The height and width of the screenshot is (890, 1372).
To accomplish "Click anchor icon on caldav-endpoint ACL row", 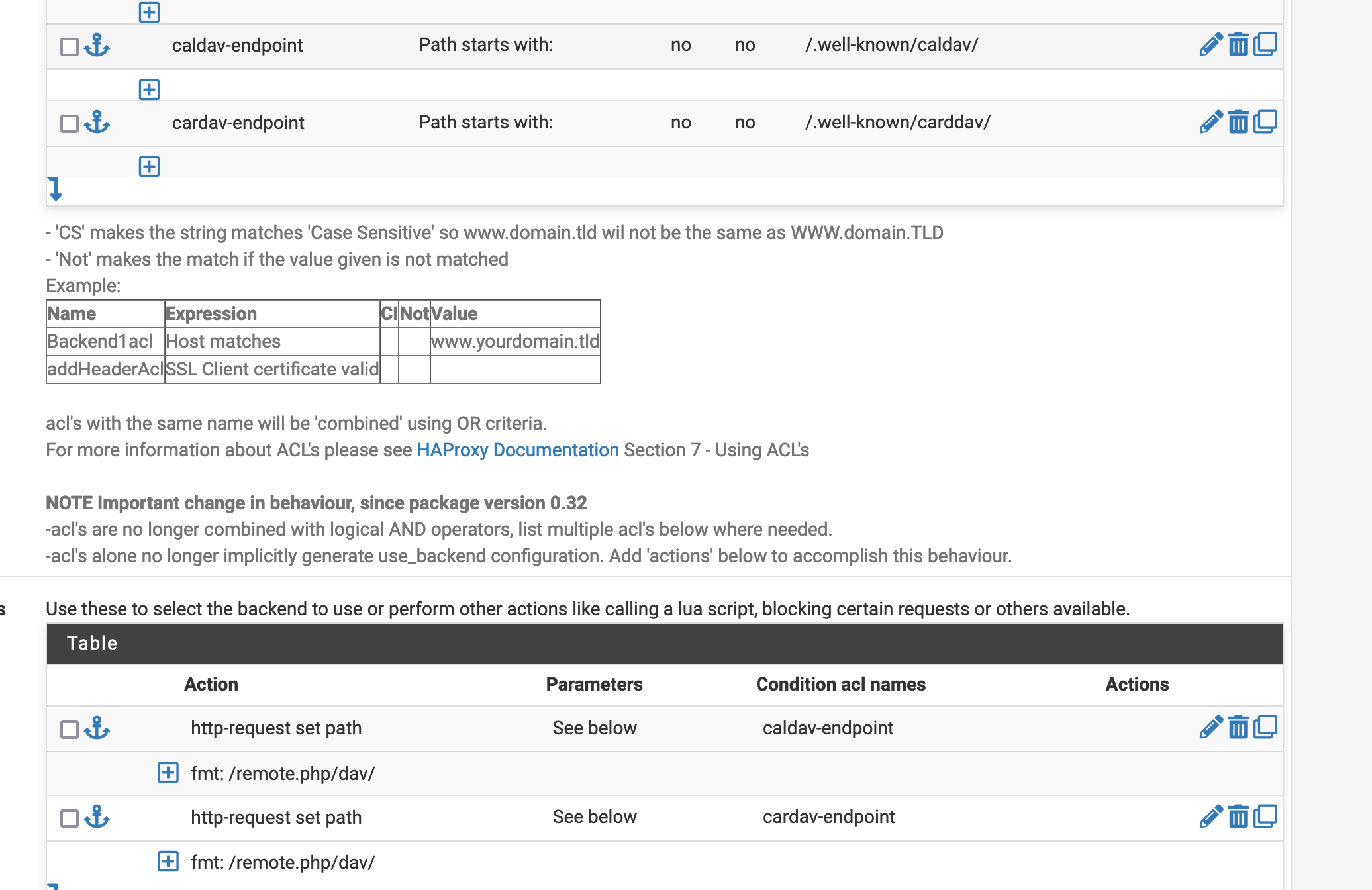I will click(97, 45).
